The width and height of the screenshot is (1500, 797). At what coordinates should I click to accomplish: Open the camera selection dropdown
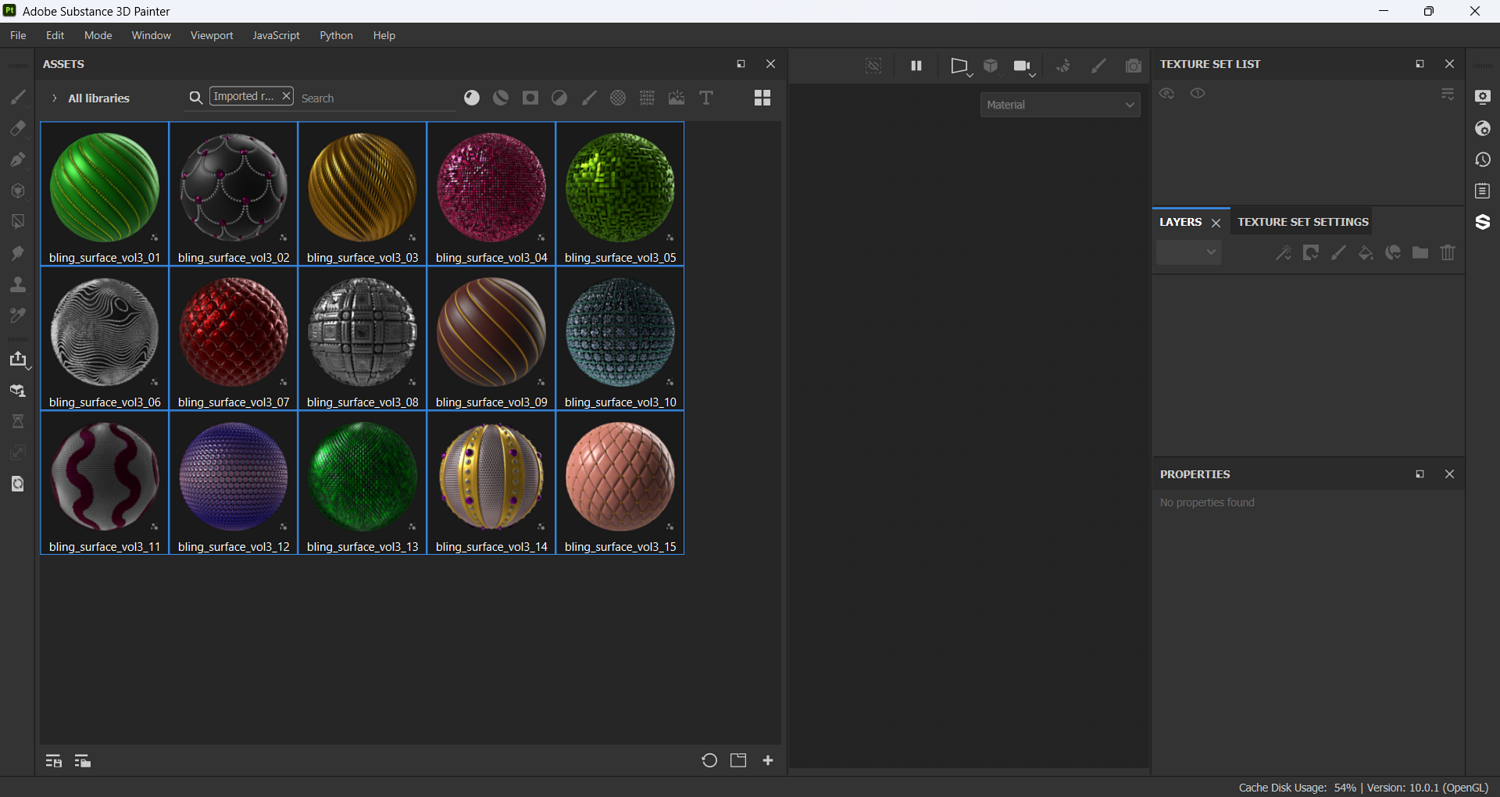point(1024,67)
